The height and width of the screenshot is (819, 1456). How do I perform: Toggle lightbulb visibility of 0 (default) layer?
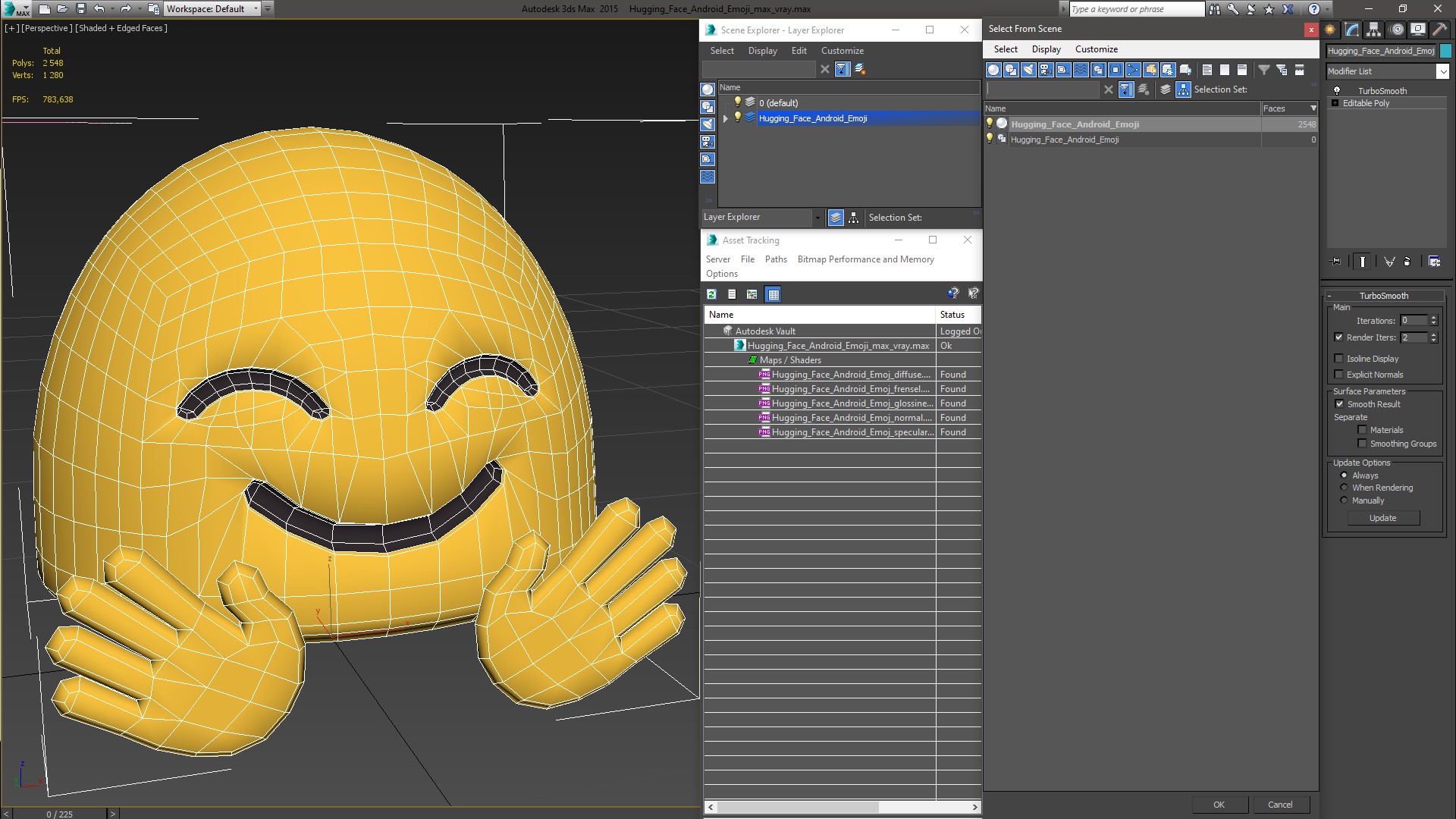pyautogui.click(x=737, y=102)
